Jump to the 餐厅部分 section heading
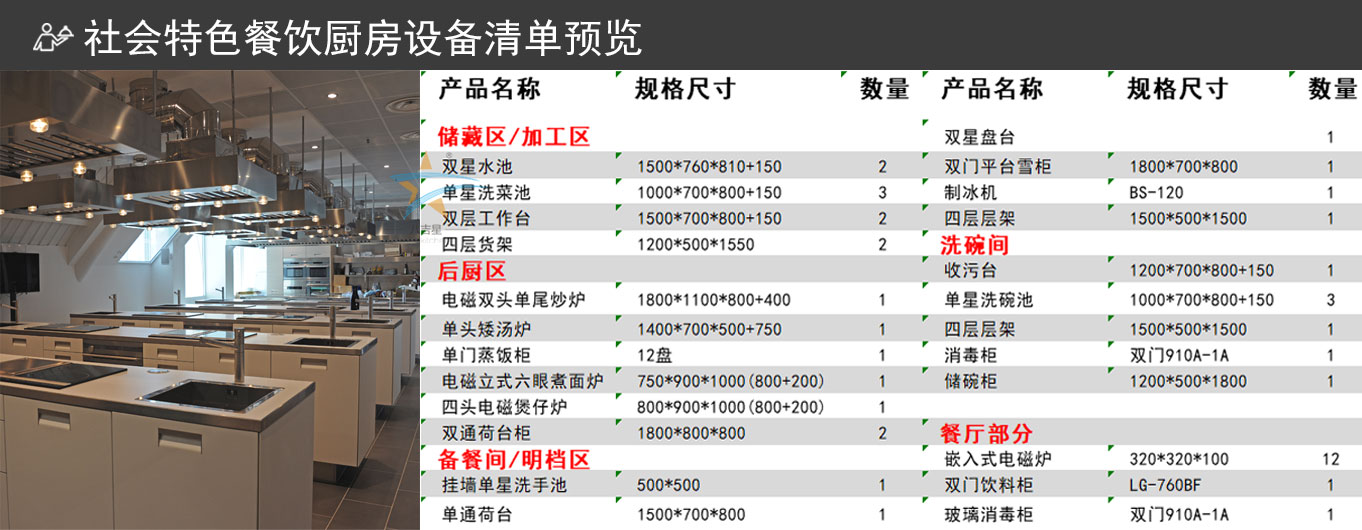This screenshot has width=1362, height=530. coord(986,433)
